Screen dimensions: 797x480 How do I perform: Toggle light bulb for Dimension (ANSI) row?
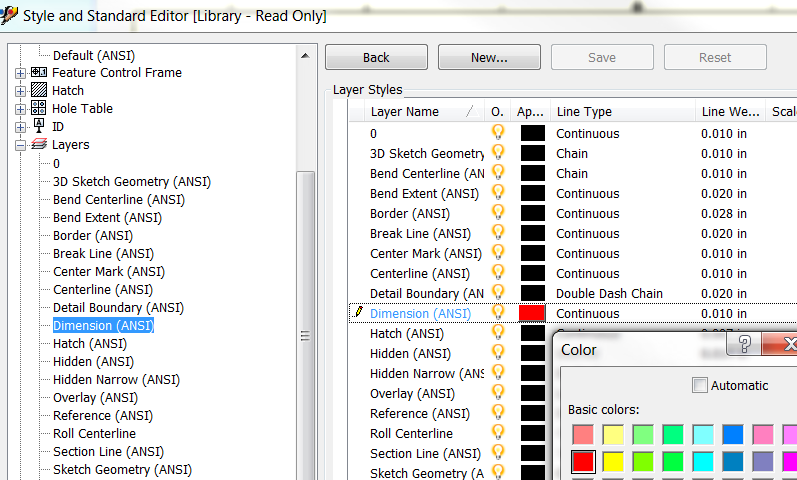click(x=498, y=312)
